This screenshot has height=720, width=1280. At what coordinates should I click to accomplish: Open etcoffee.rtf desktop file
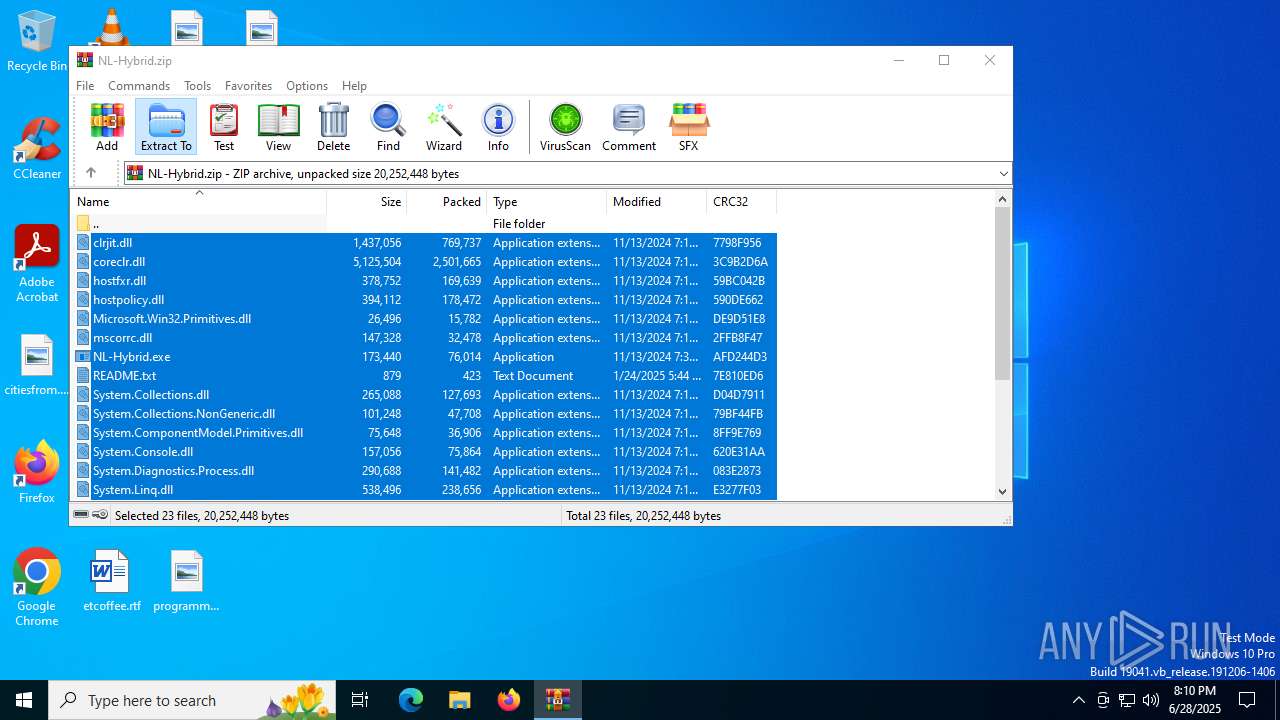click(111, 580)
